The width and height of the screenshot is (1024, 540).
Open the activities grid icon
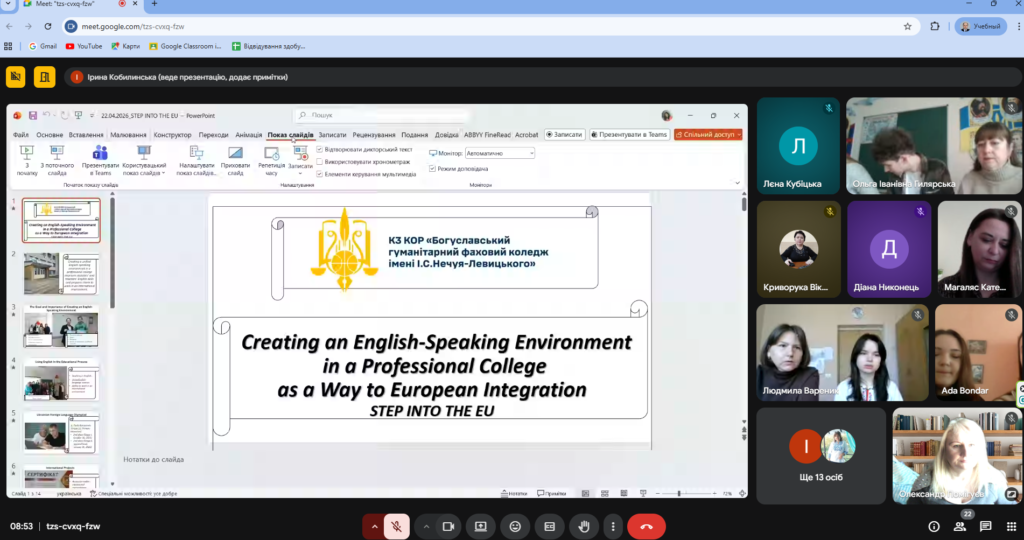coord(1011,526)
